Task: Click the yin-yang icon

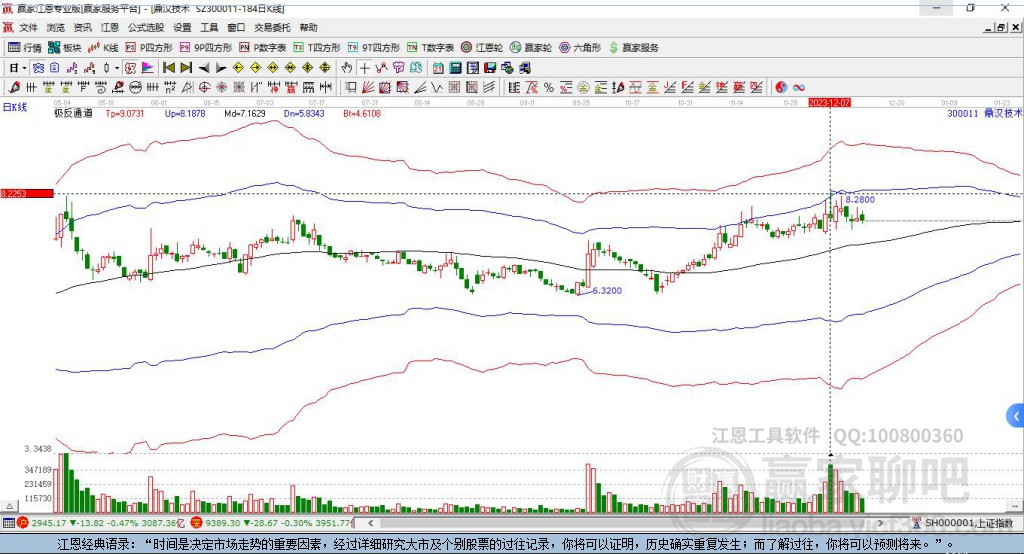Action: [781, 88]
